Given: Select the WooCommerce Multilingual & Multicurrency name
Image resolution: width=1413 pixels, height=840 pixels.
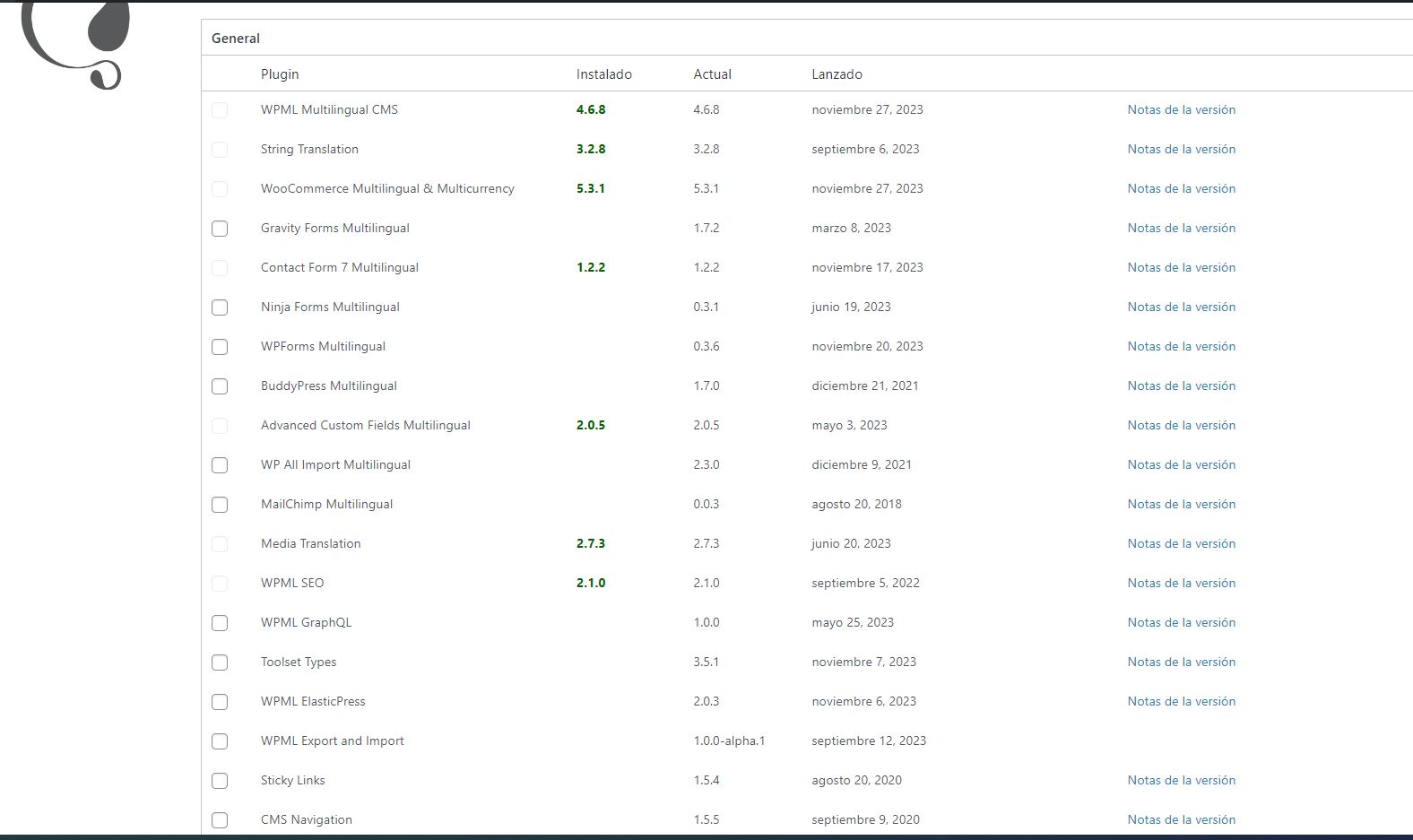Looking at the screenshot, I should coord(387,188).
